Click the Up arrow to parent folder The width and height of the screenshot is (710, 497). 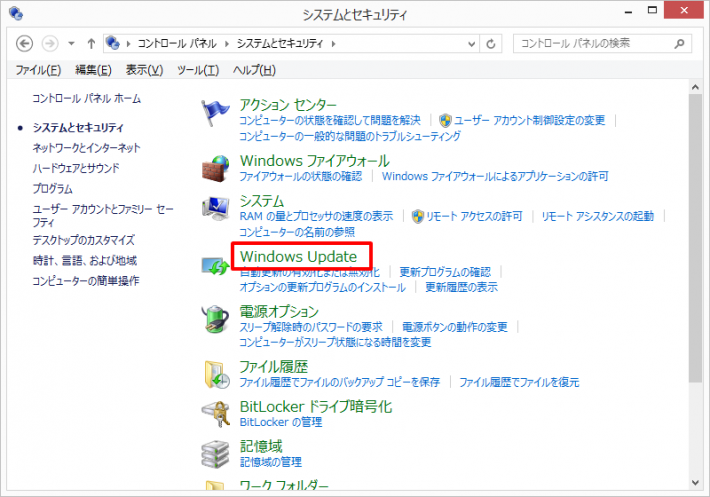click(x=91, y=43)
